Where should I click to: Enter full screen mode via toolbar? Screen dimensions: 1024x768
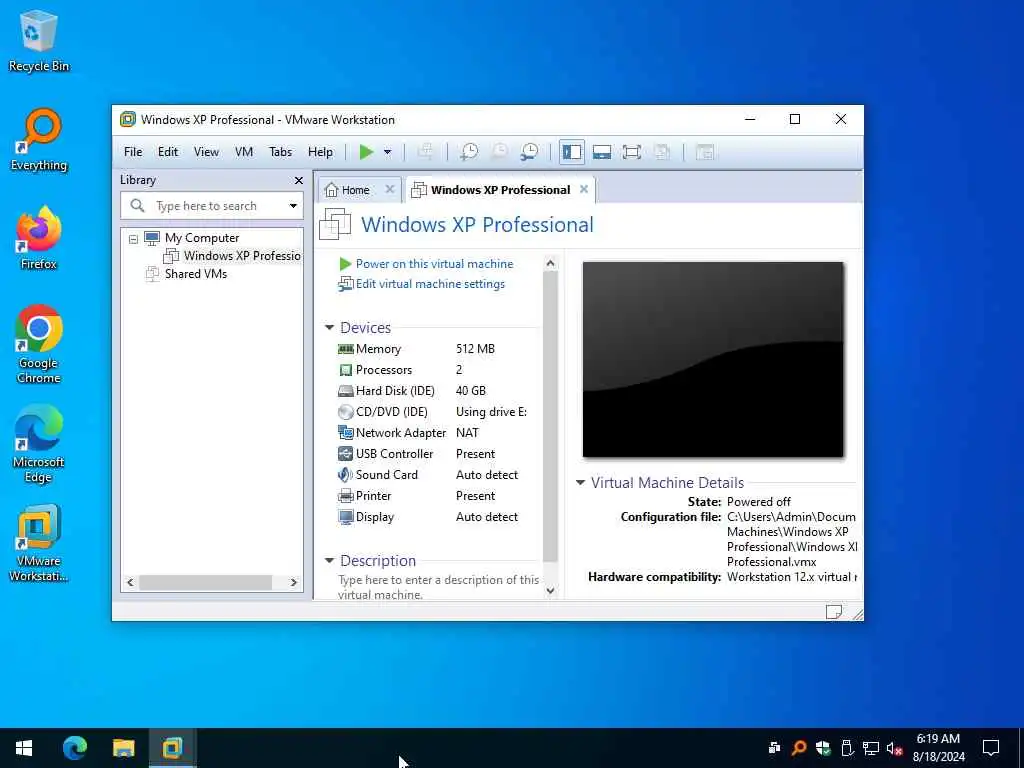pos(632,152)
